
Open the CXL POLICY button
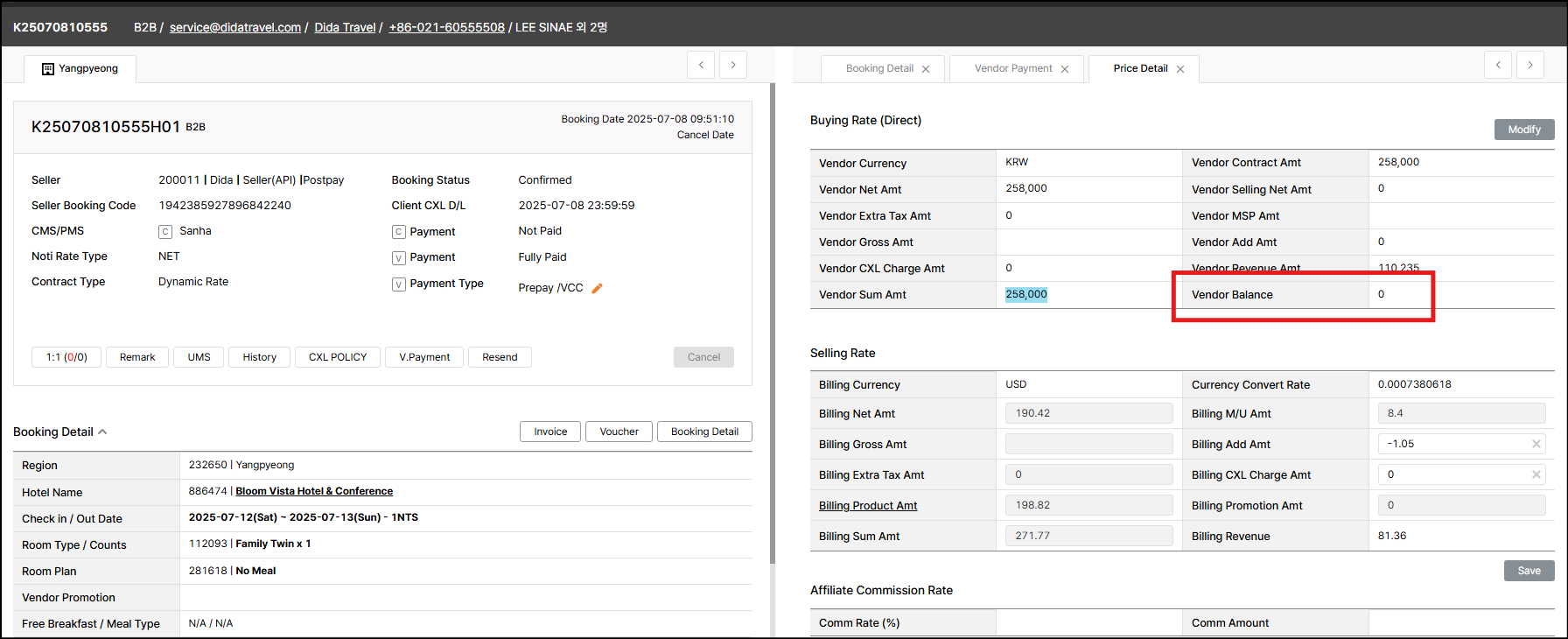[338, 357]
